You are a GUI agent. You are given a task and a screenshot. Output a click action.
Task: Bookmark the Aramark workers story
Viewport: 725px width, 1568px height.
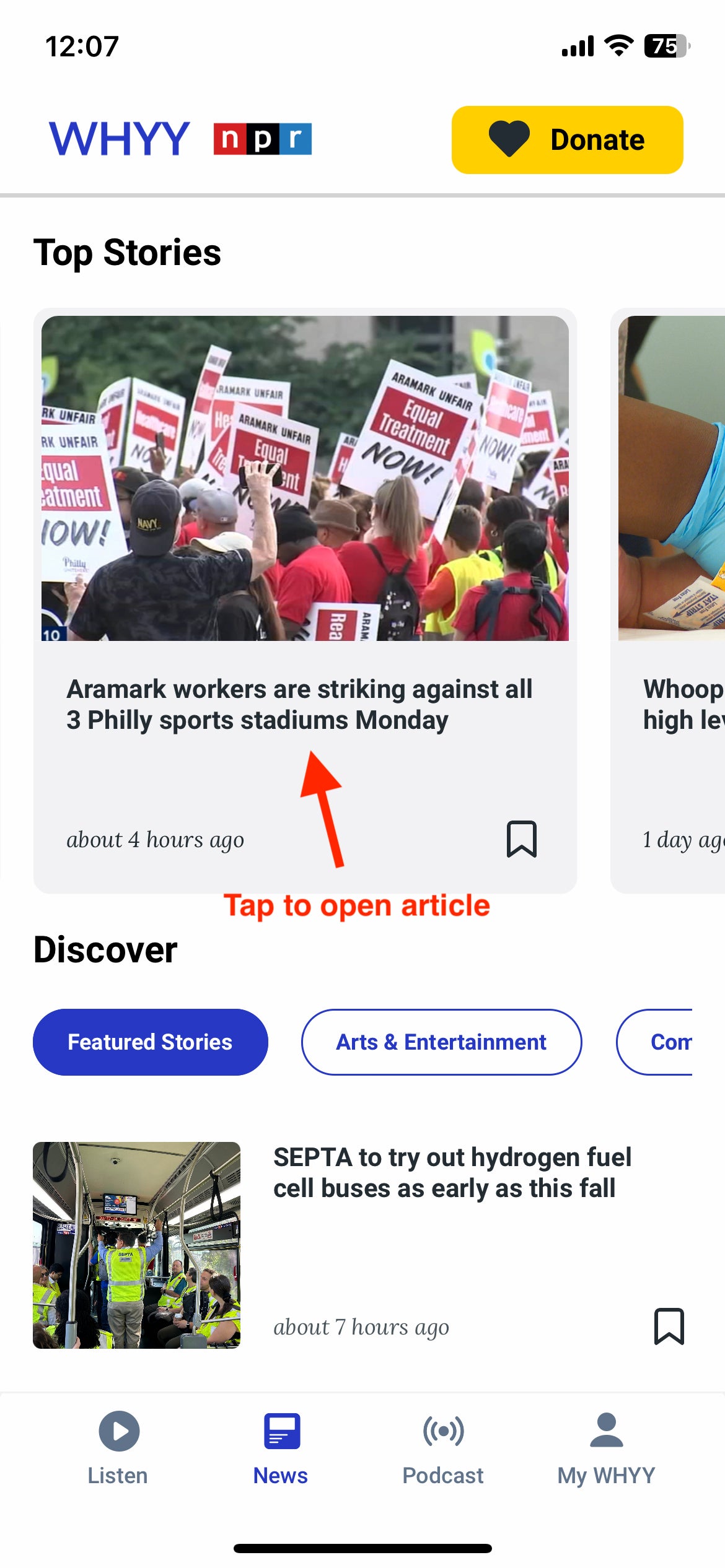[521, 839]
